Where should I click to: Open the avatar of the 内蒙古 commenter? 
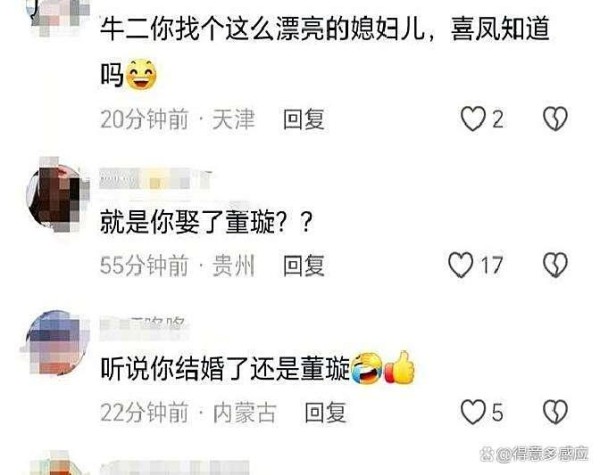[x=57, y=343]
